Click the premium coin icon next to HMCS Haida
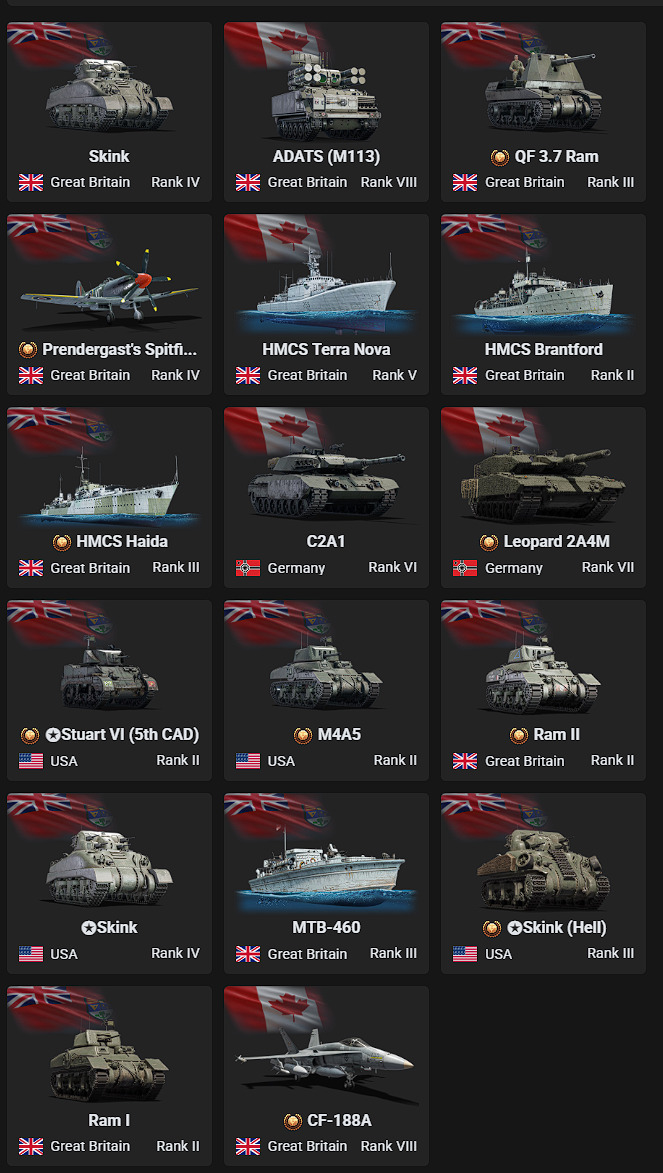Viewport: 663px width, 1173px height. coord(61,542)
